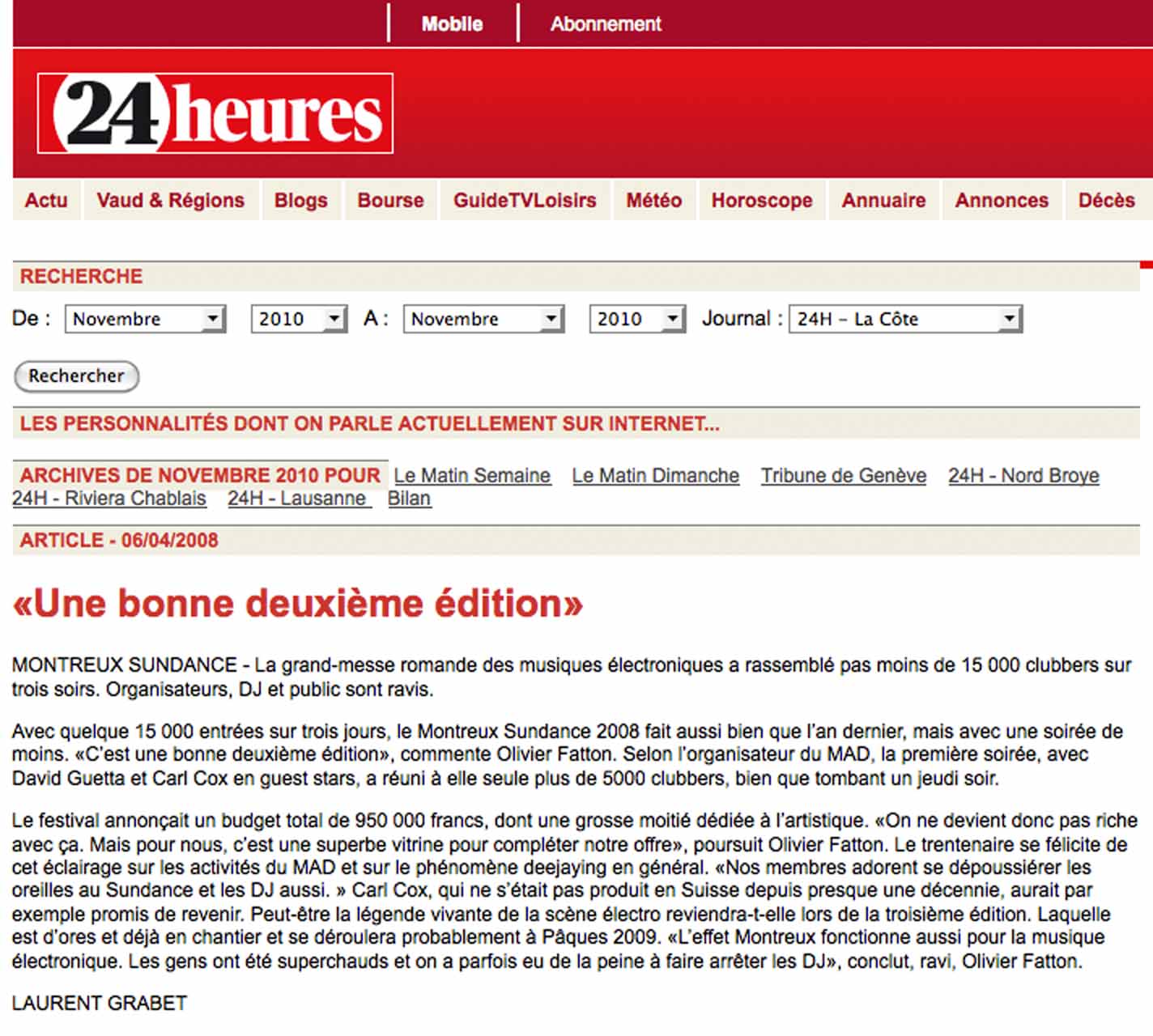The width and height of the screenshot is (1153, 1036).
Task: Open 24H - Nord Broye archives link
Action: tap(1023, 476)
